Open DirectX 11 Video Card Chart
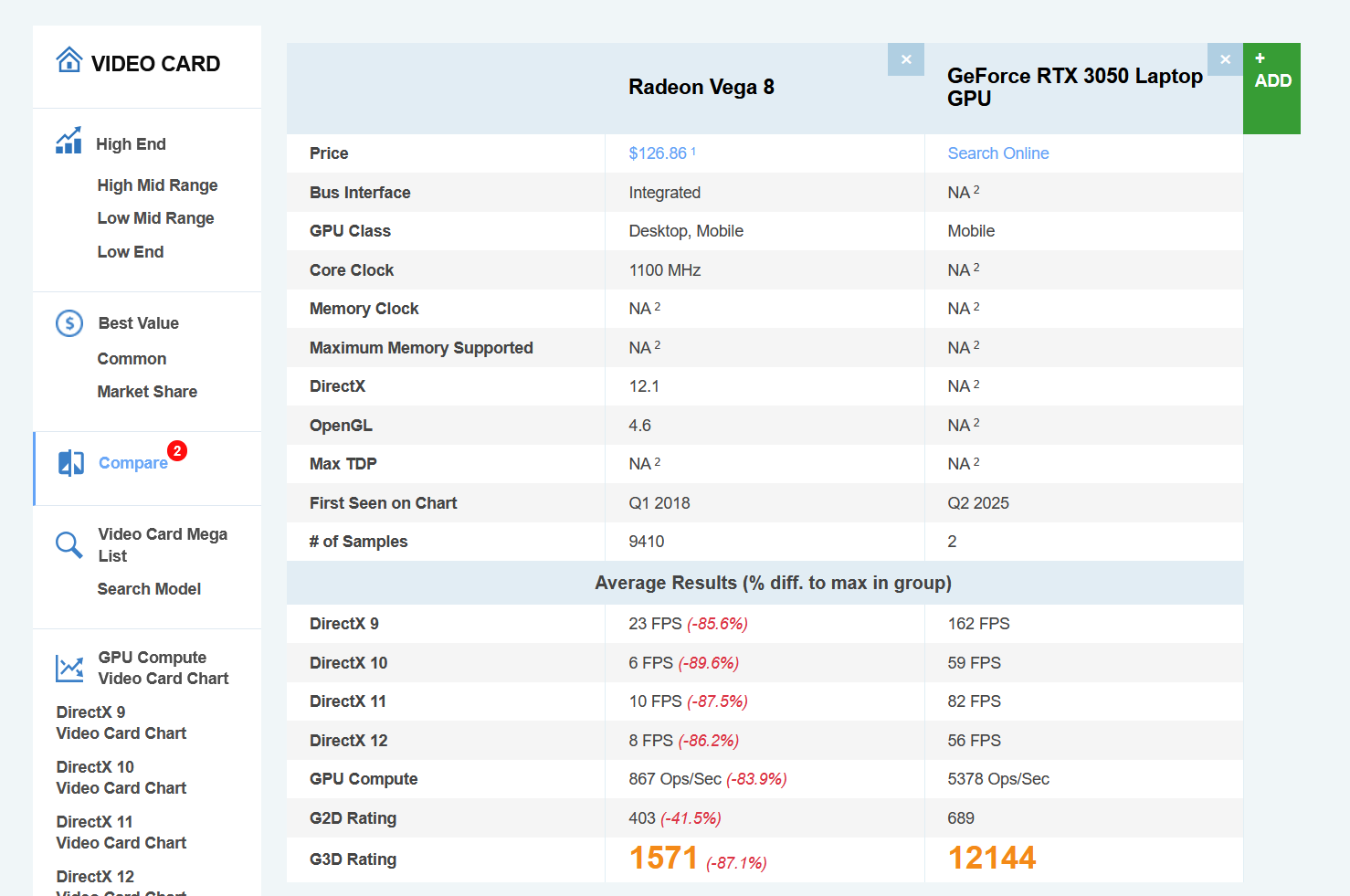This screenshot has width=1350, height=896. pyautogui.click(x=121, y=832)
